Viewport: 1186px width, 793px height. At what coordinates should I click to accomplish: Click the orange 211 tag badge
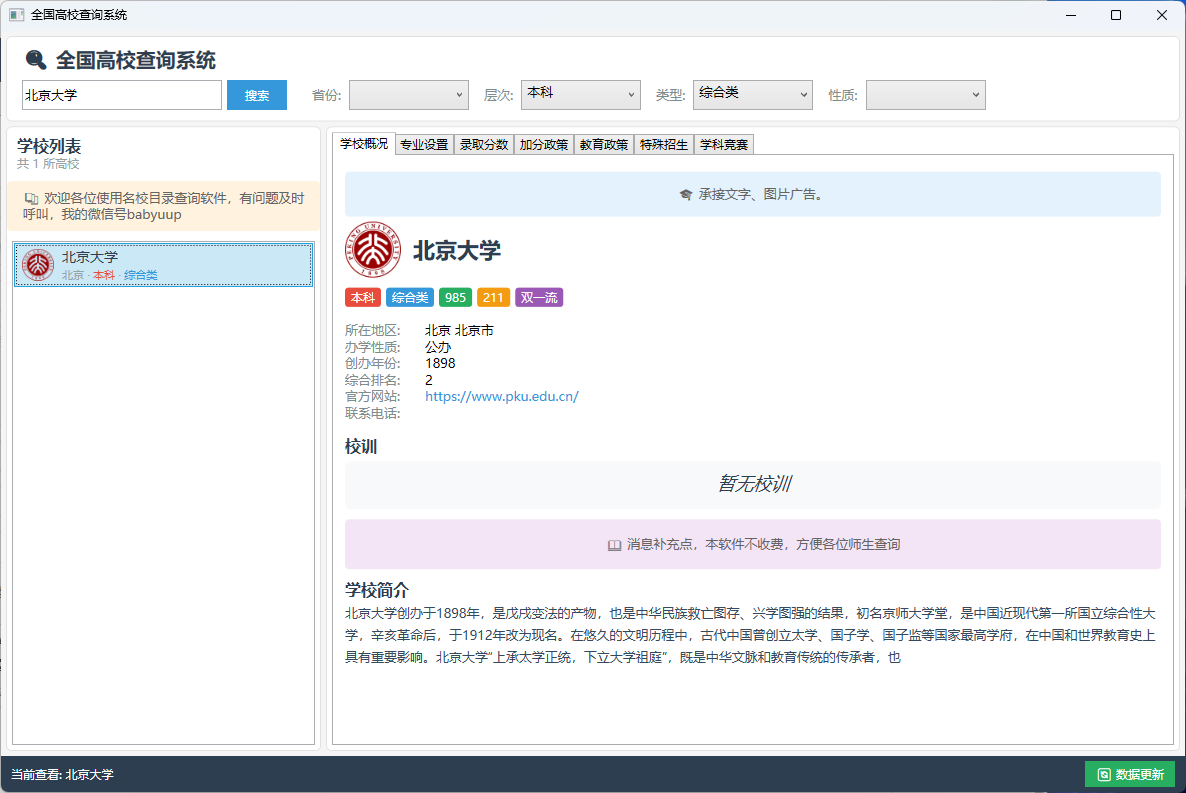tap(493, 297)
